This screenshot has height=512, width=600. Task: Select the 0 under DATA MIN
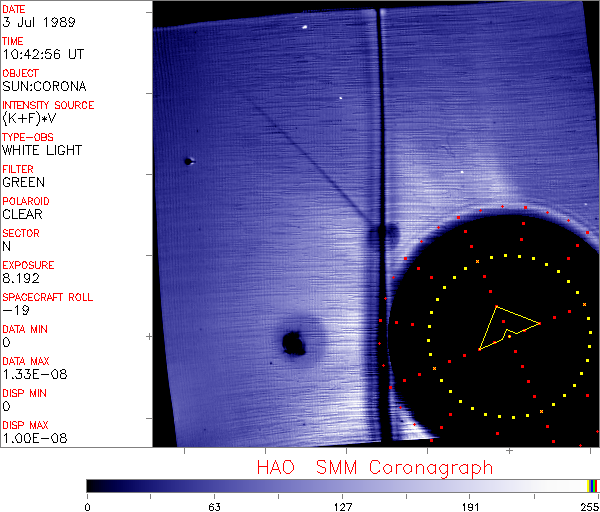(7, 342)
